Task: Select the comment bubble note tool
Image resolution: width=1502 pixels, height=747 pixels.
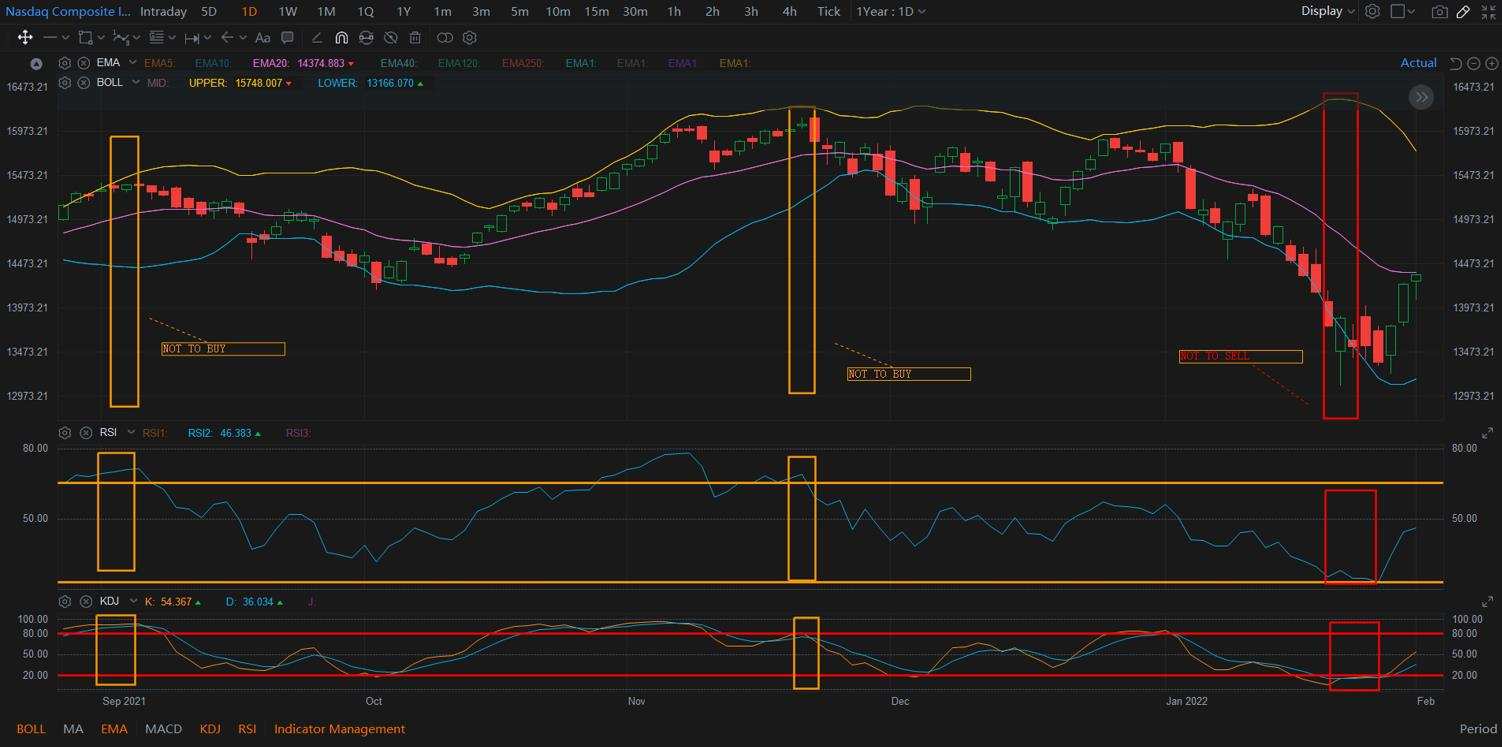Action: [287, 37]
